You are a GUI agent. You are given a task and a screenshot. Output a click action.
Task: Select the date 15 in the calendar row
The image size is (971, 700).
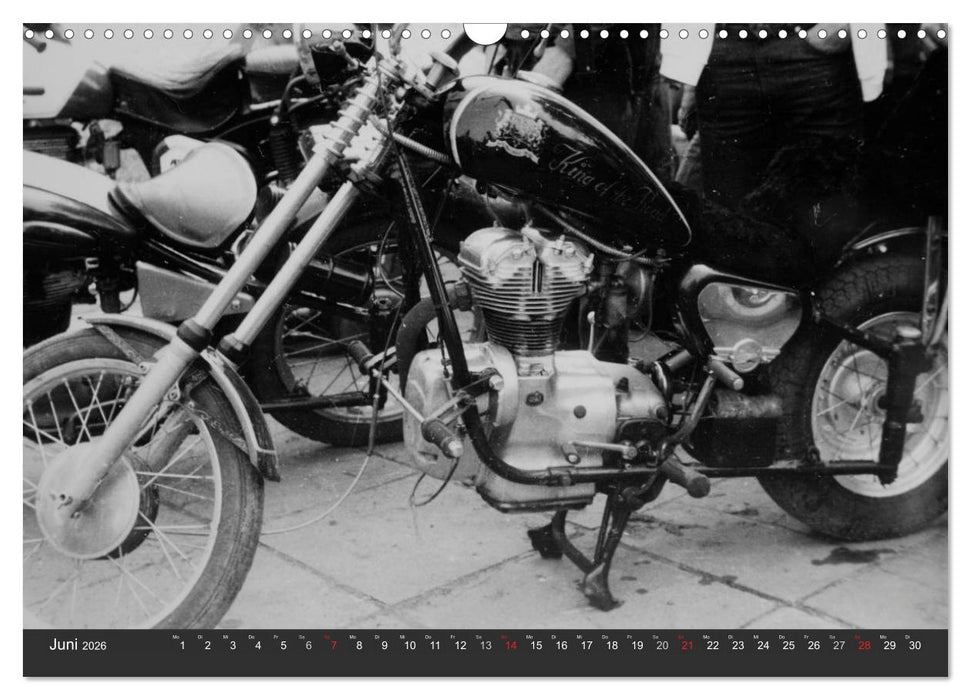pyautogui.click(x=537, y=644)
